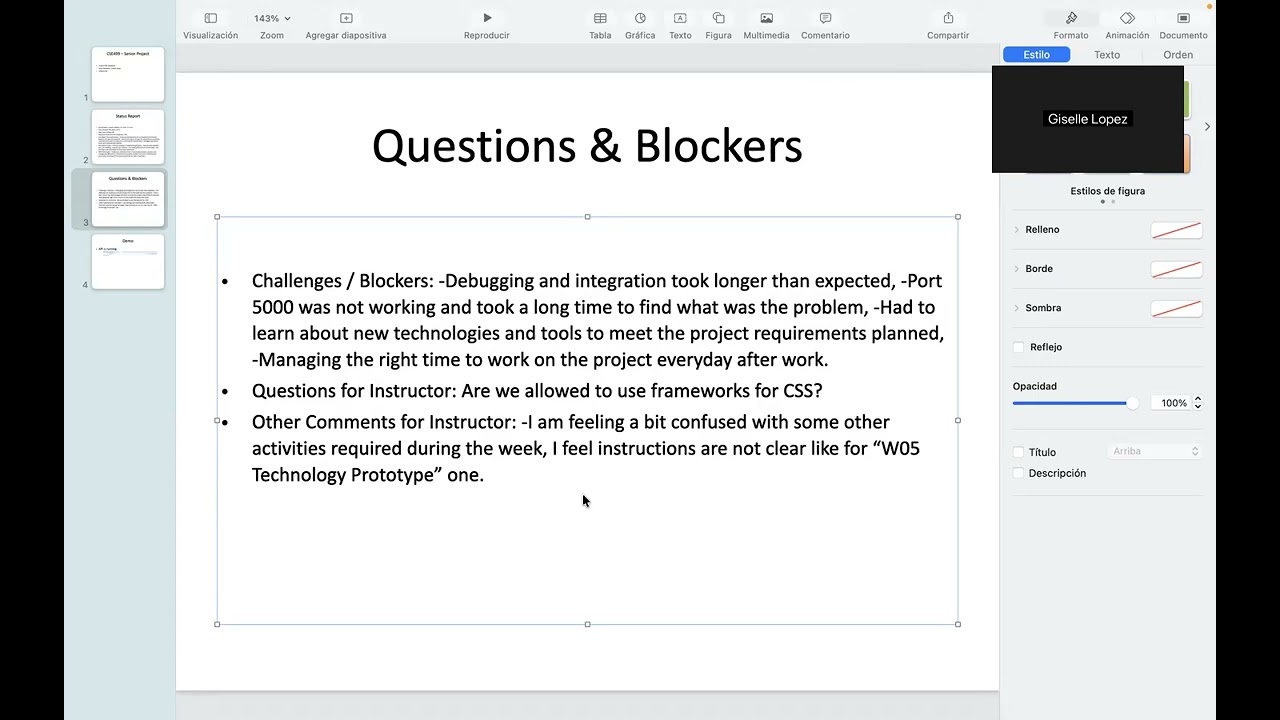This screenshot has height=720, width=1280.
Task: Play the slideshow with Reproducir
Action: 487,18
